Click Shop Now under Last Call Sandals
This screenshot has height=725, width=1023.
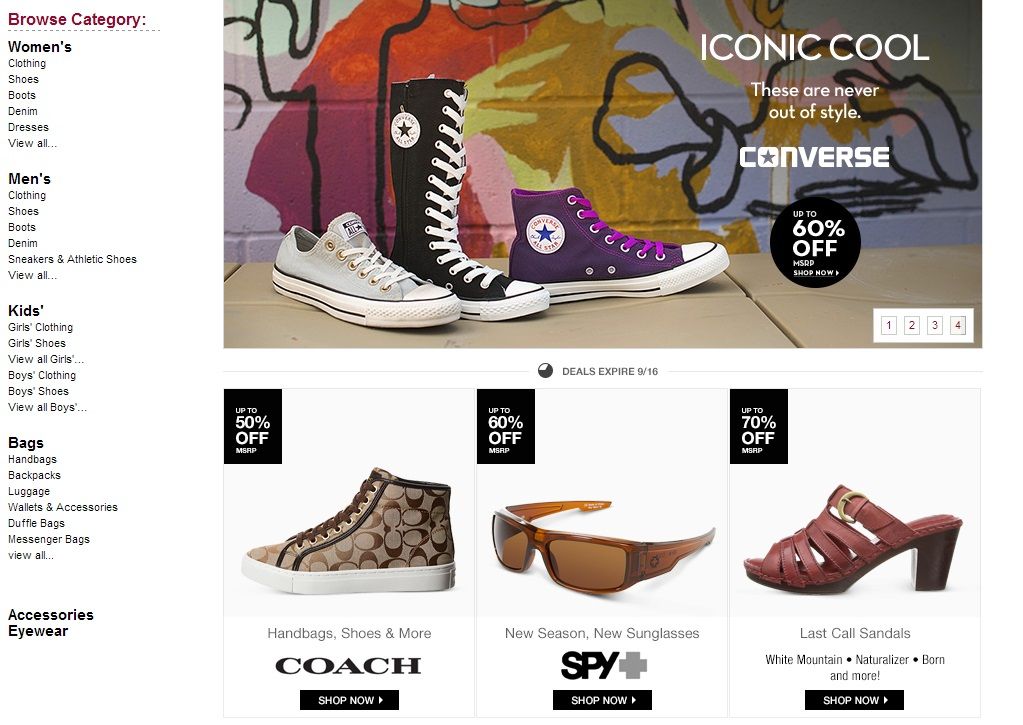point(855,700)
